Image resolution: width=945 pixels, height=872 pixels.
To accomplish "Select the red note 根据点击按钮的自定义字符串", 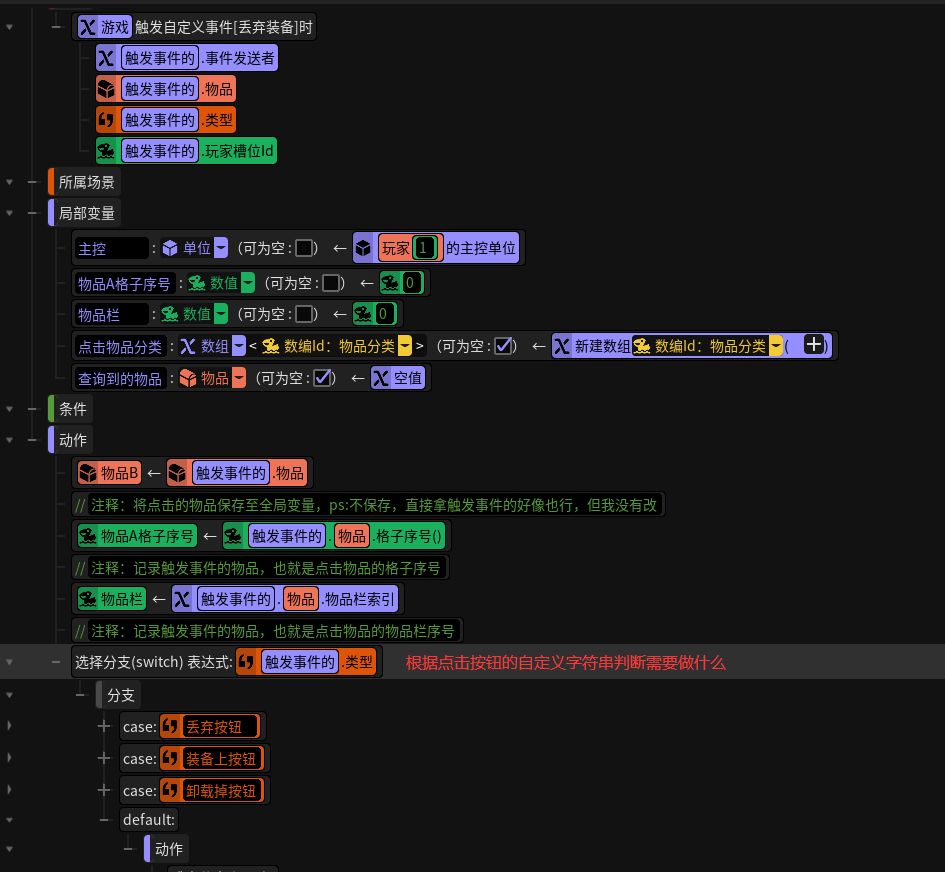I will (x=565, y=663).
